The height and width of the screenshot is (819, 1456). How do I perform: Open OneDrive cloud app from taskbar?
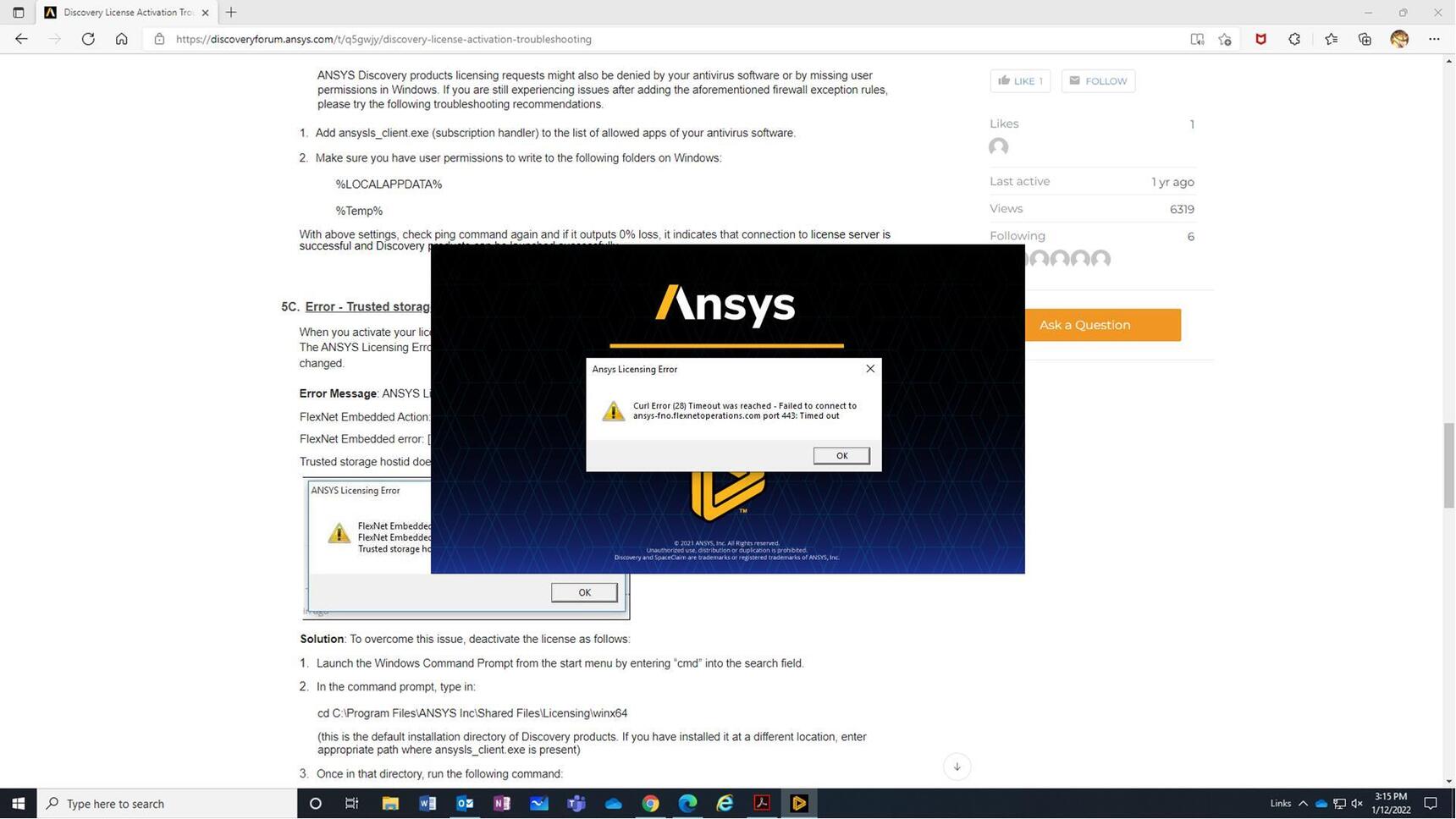[x=614, y=804]
